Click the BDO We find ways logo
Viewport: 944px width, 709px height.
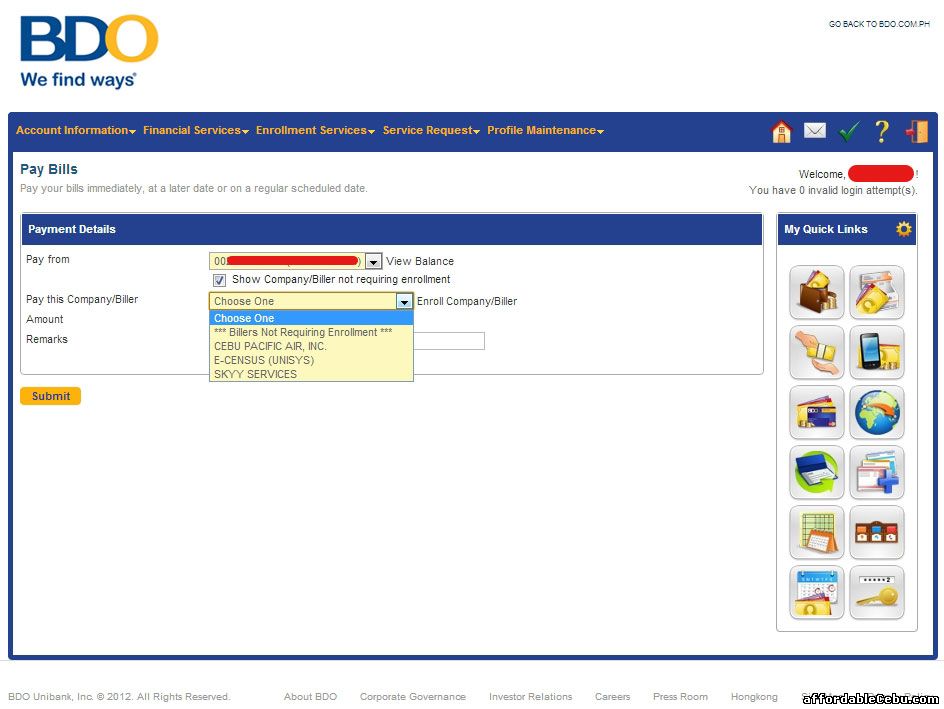pyautogui.click(x=88, y=52)
